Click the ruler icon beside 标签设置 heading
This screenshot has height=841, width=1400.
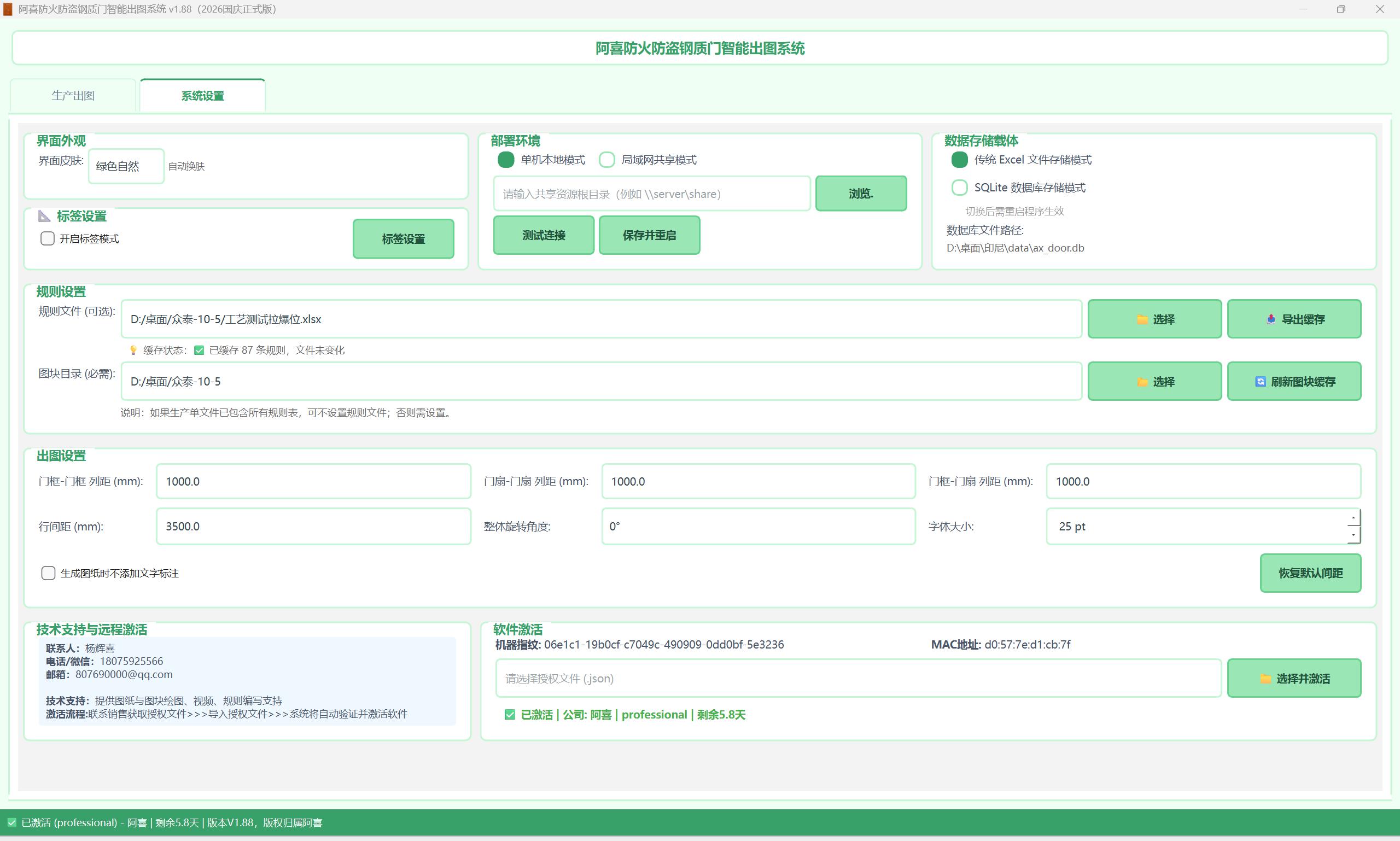(x=44, y=216)
